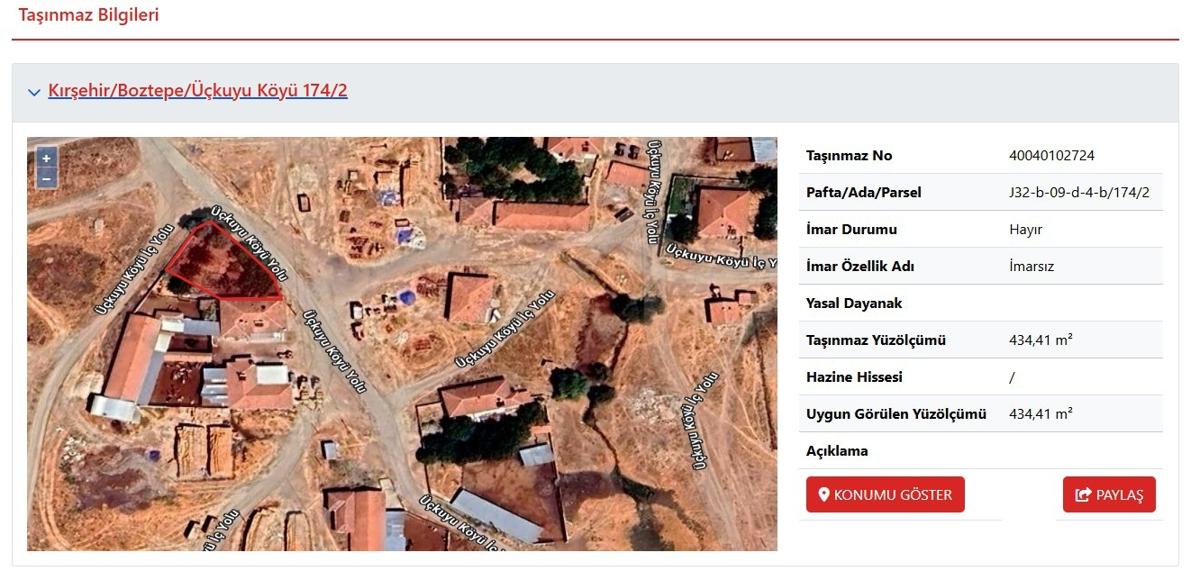Click the İmar Durumu value Hayır
1200x580 pixels.
pyautogui.click(x=1026, y=230)
